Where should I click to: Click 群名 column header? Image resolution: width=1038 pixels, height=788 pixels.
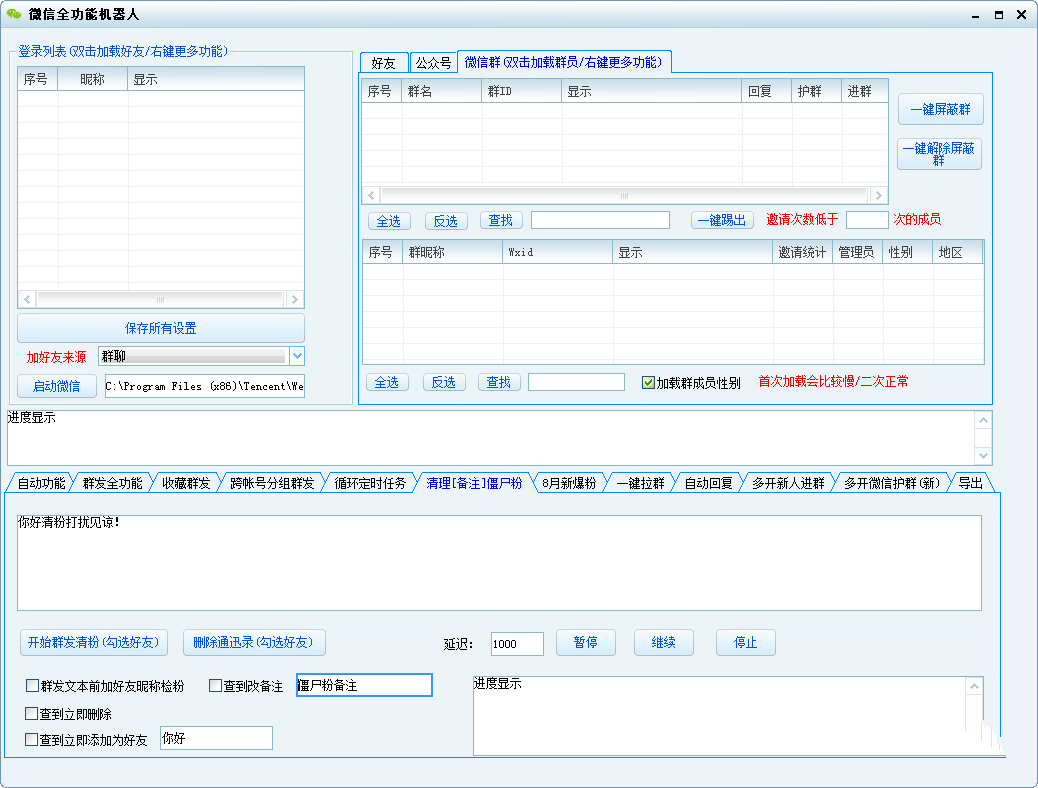(x=442, y=91)
